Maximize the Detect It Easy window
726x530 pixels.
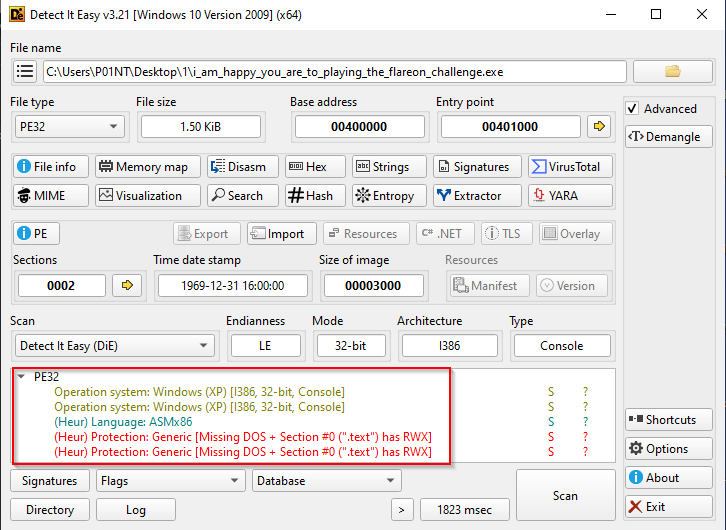(x=656, y=14)
